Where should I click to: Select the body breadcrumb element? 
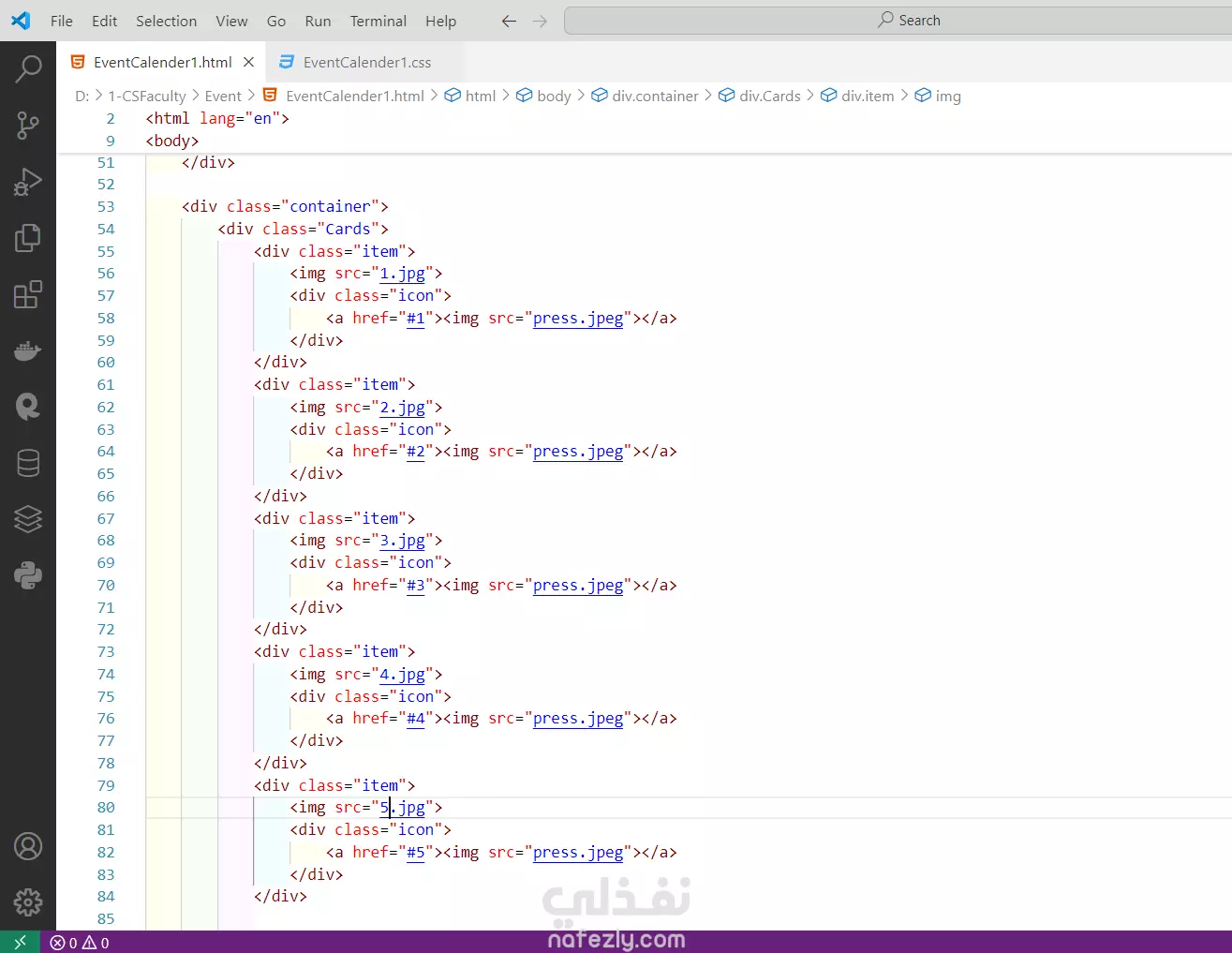pyautogui.click(x=543, y=96)
